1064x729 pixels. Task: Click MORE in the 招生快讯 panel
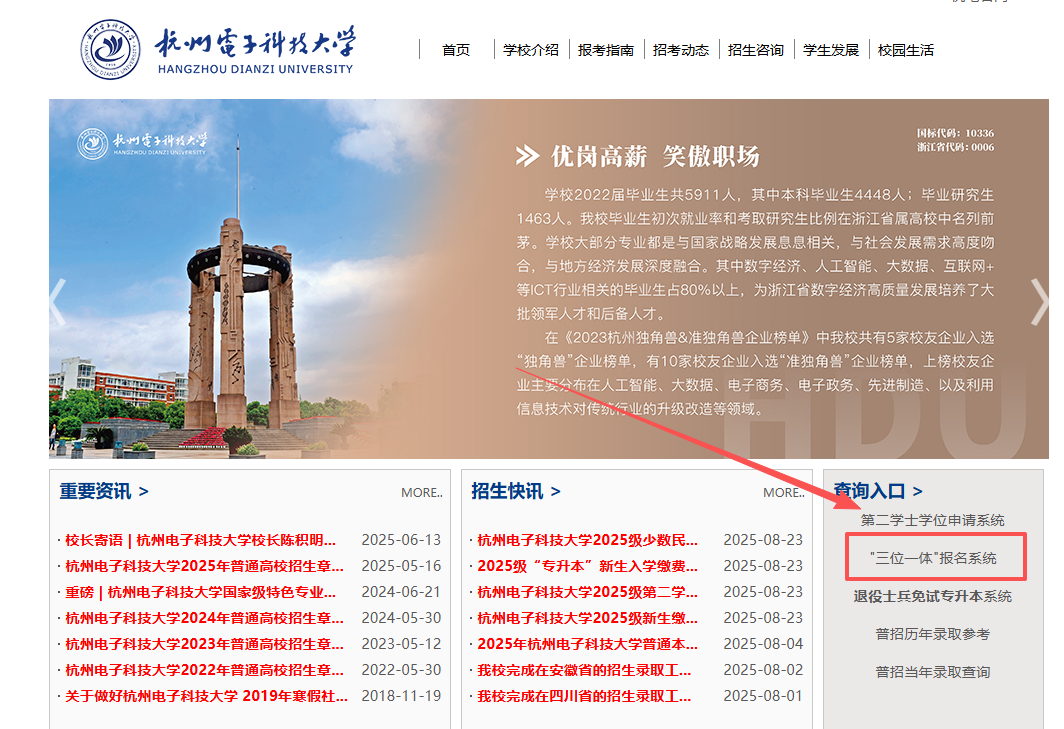(x=783, y=492)
